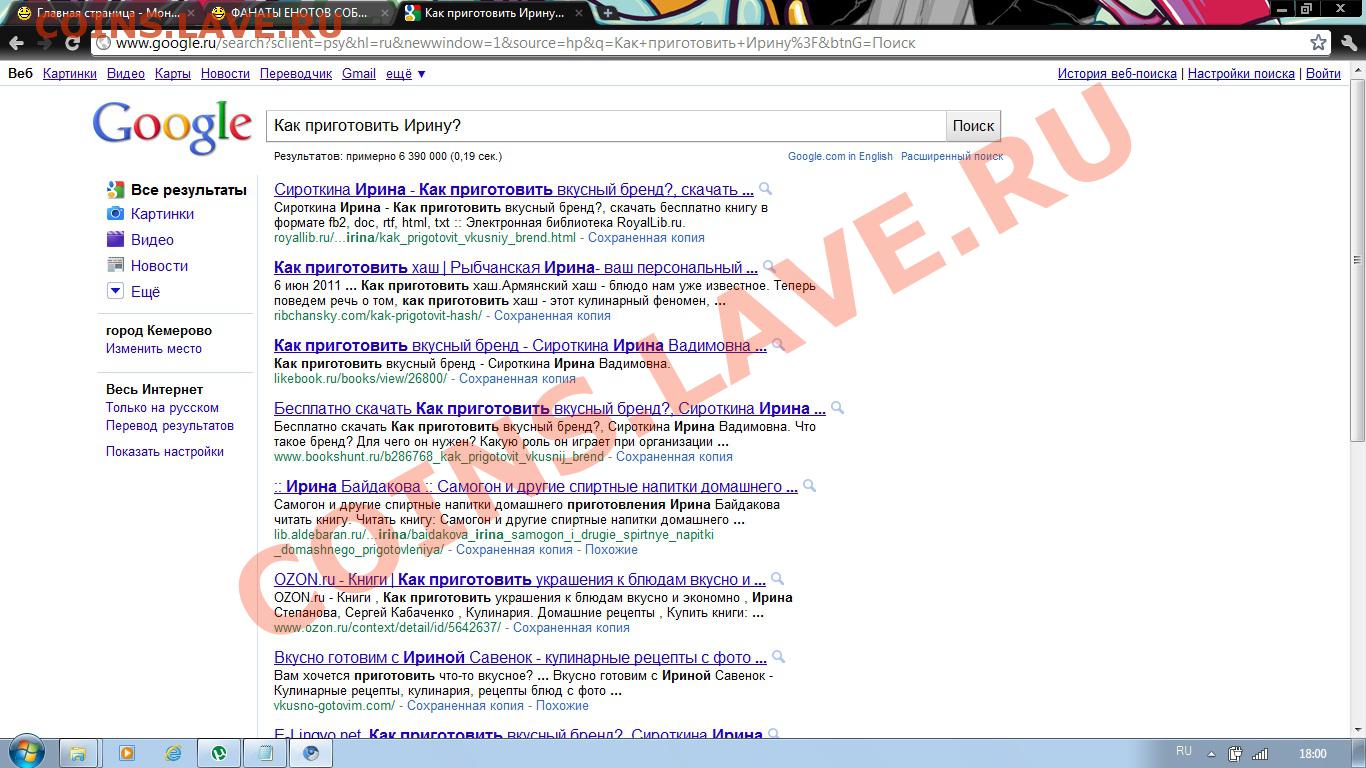The width and height of the screenshot is (1366, 768).
Task: Preview magnifier for the Байдакова Самогон result
Action: pos(809,485)
